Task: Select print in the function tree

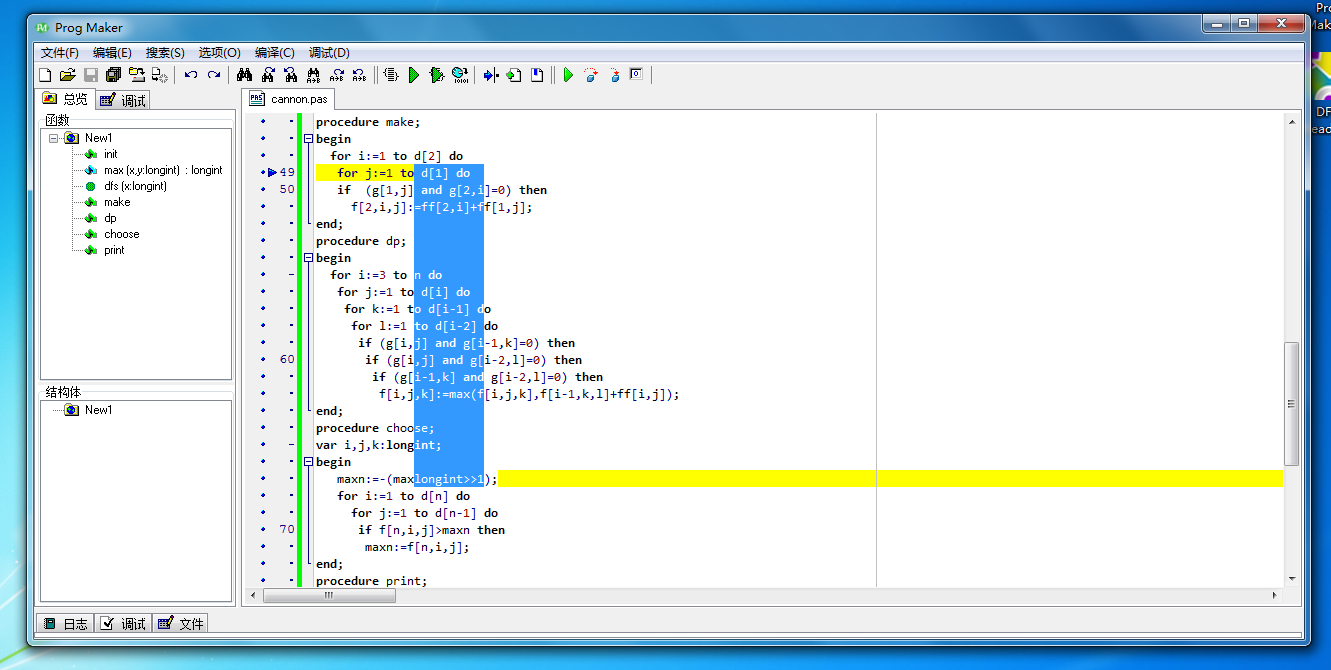Action: pos(114,250)
